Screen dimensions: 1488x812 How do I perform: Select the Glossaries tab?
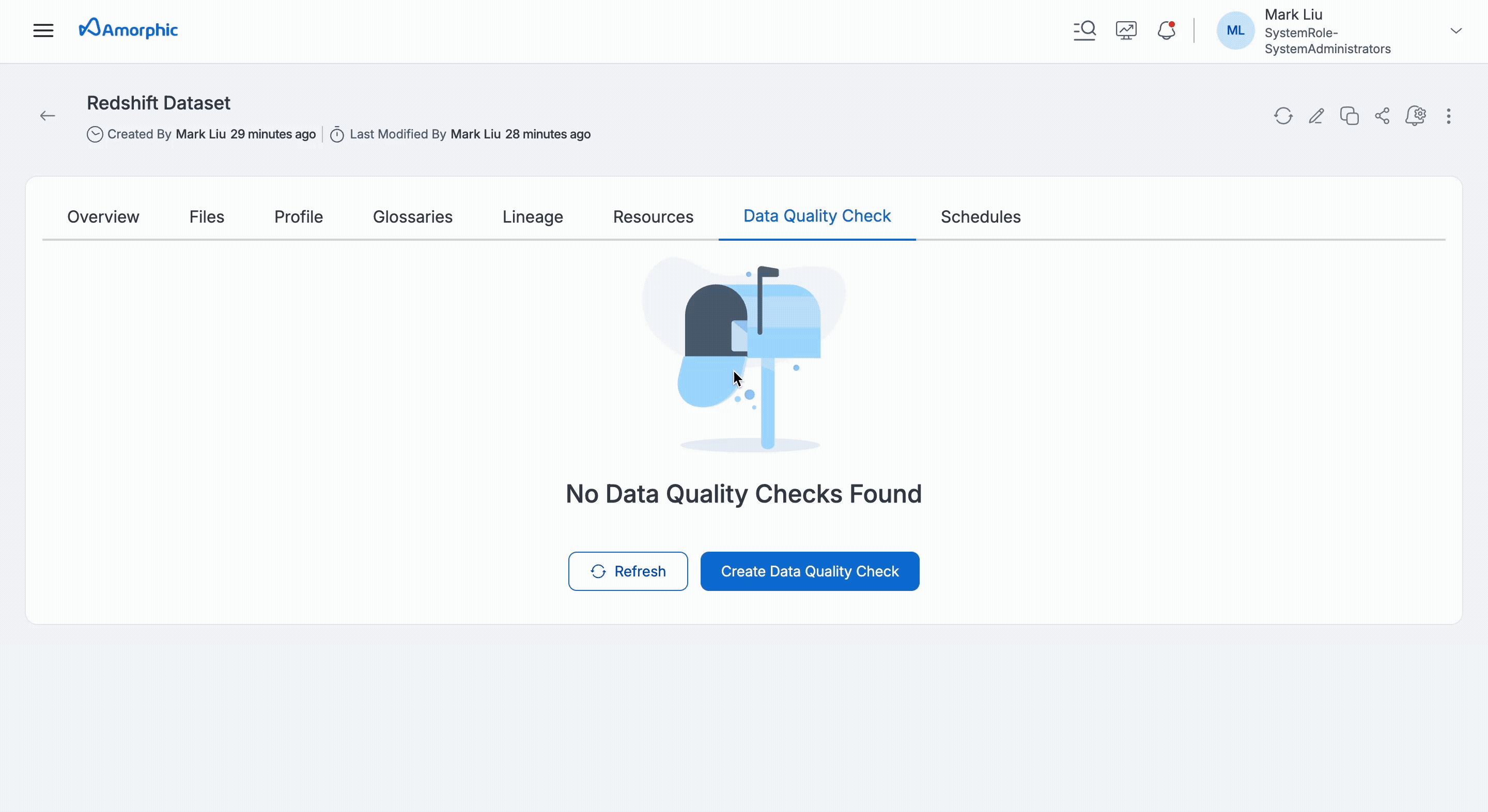[x=412, y=216]
